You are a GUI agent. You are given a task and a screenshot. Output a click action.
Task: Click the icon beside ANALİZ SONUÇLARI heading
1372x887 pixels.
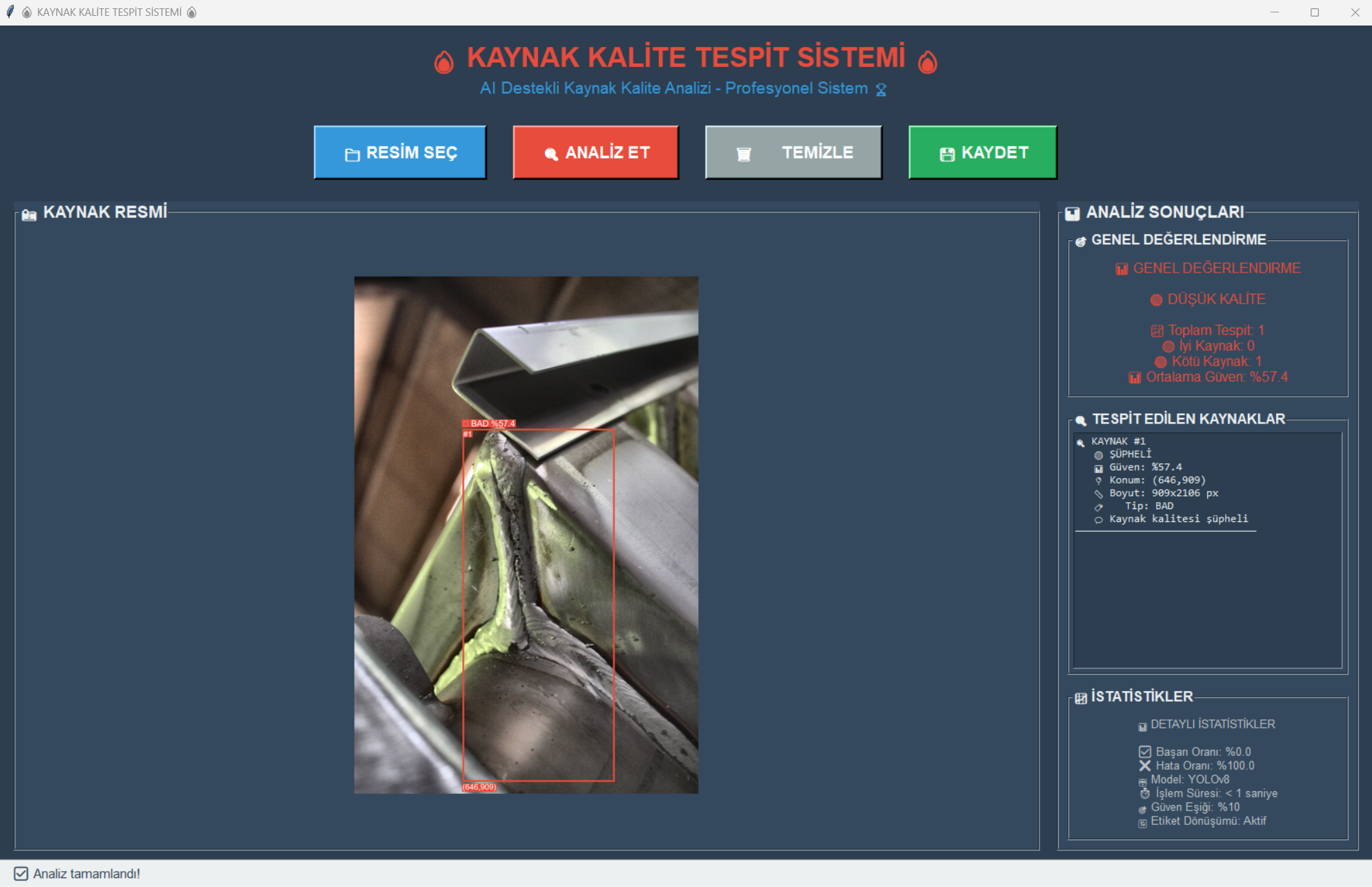pyautogui.click(x=1072, y=213)
